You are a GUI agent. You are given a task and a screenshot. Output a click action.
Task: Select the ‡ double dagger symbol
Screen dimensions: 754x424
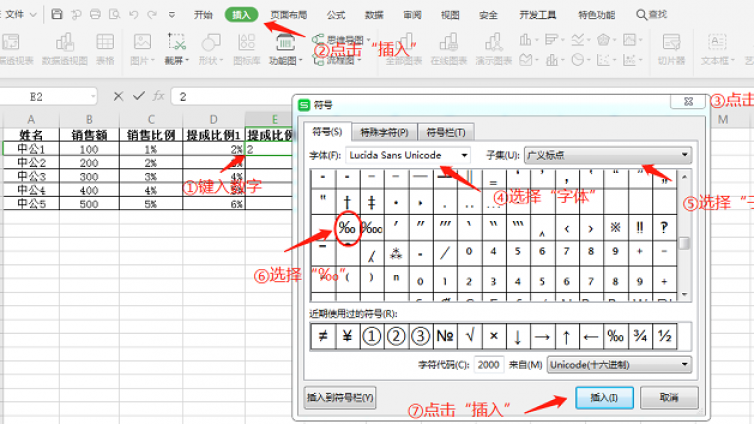pos(371,202)
